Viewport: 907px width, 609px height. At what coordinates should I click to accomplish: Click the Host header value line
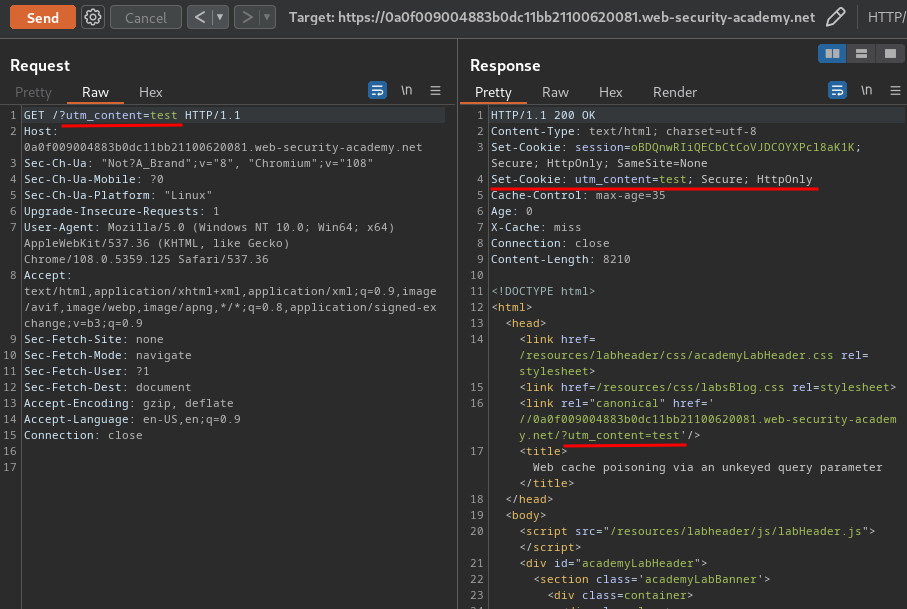pyautogui.click(x=223, y=147)
